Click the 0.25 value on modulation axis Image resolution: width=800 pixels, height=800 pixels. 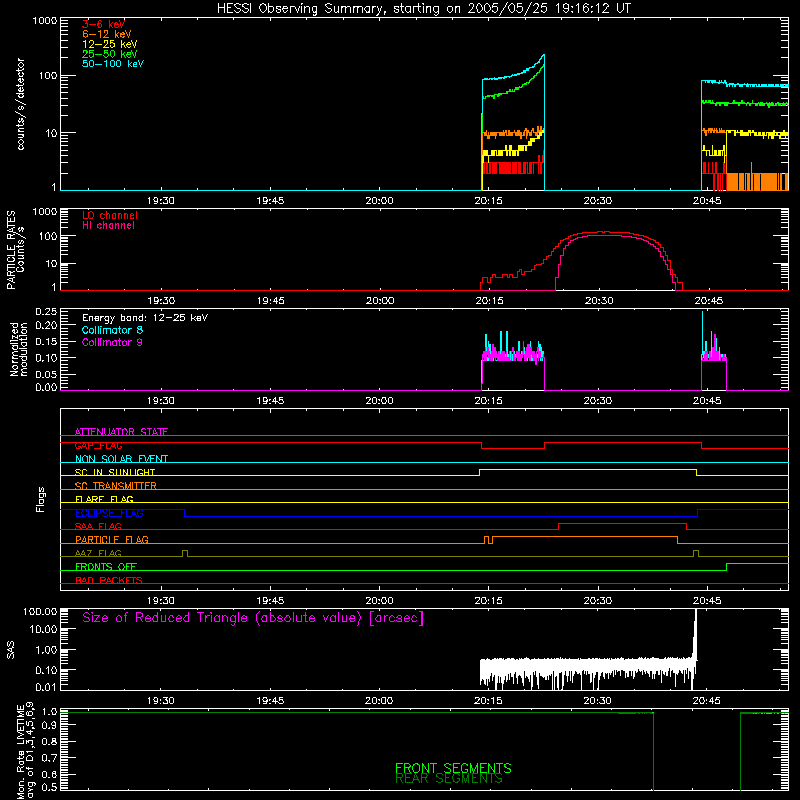click(x=46, y=311)
